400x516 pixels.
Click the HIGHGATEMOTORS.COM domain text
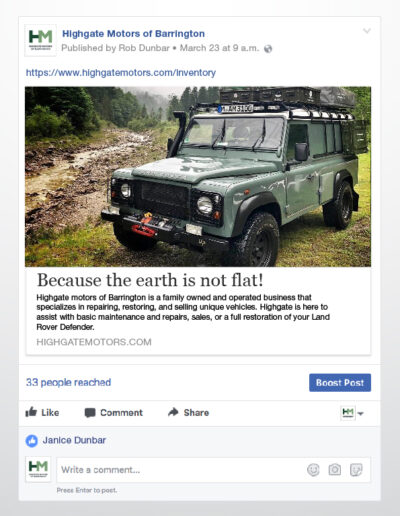[x=94, y=342]
